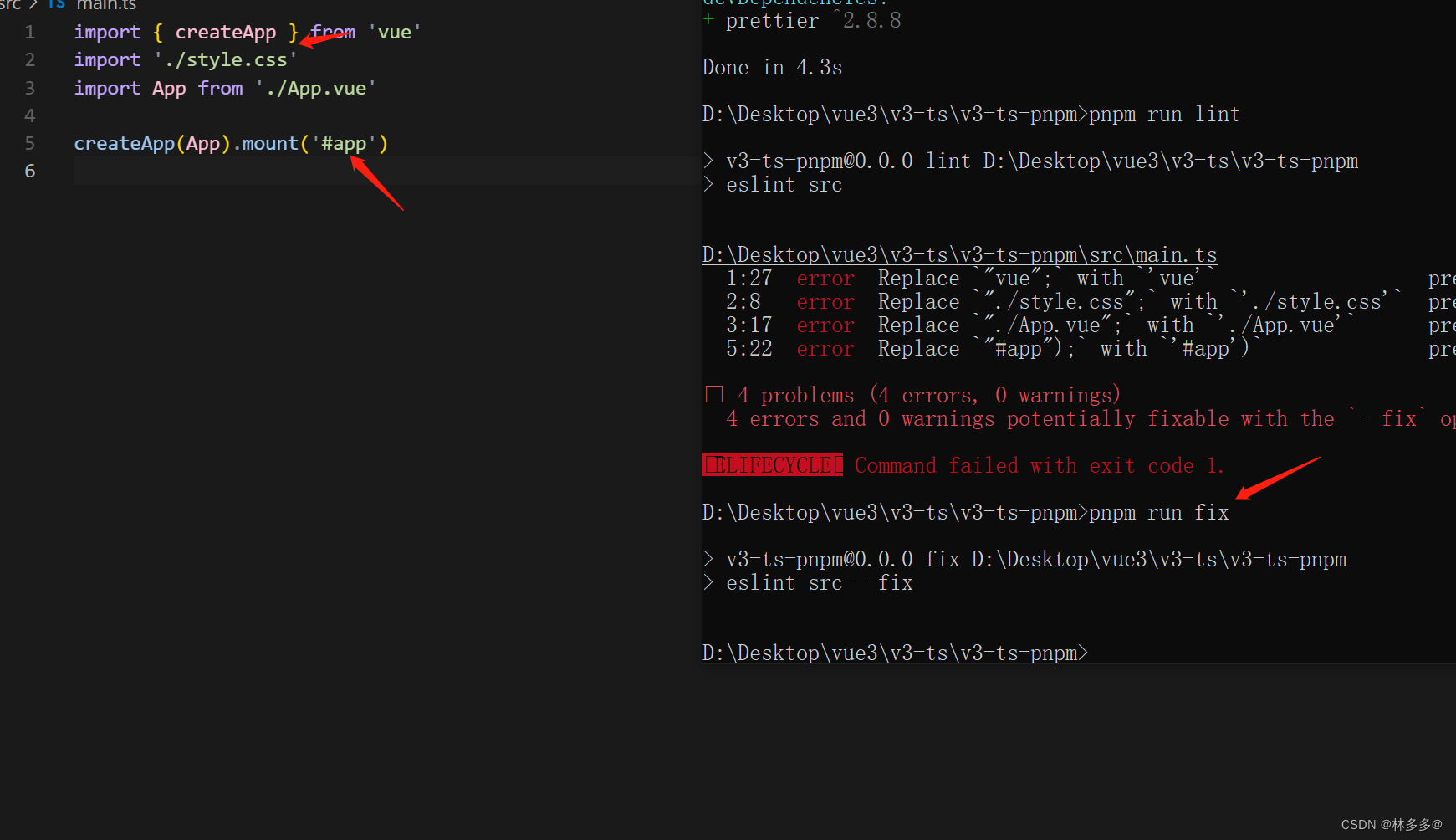Image resolution: width=1456 pixels, height=840 pixels.
Task: Click the 'vue' string on line 1
Action: (x=395, y=33)
